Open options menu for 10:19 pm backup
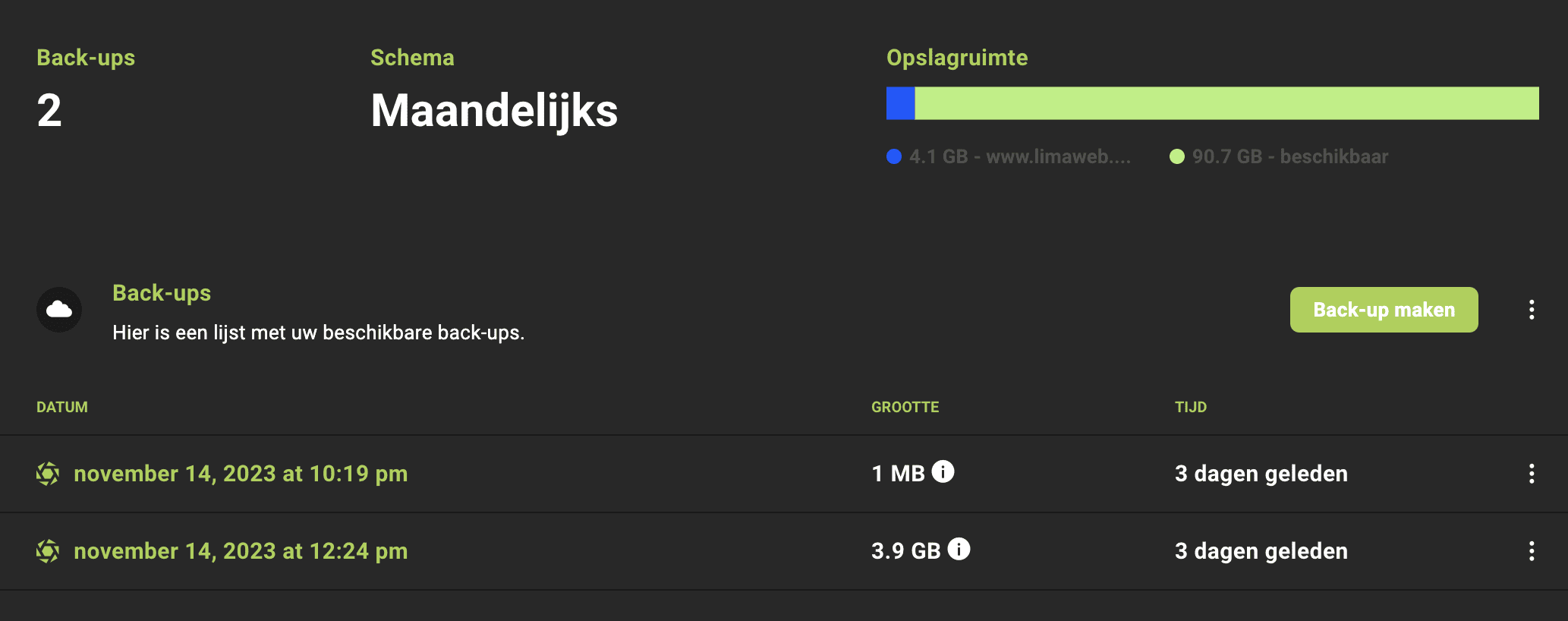Viewport: 1568px width, 621px height. click(x=1532, y=474)
